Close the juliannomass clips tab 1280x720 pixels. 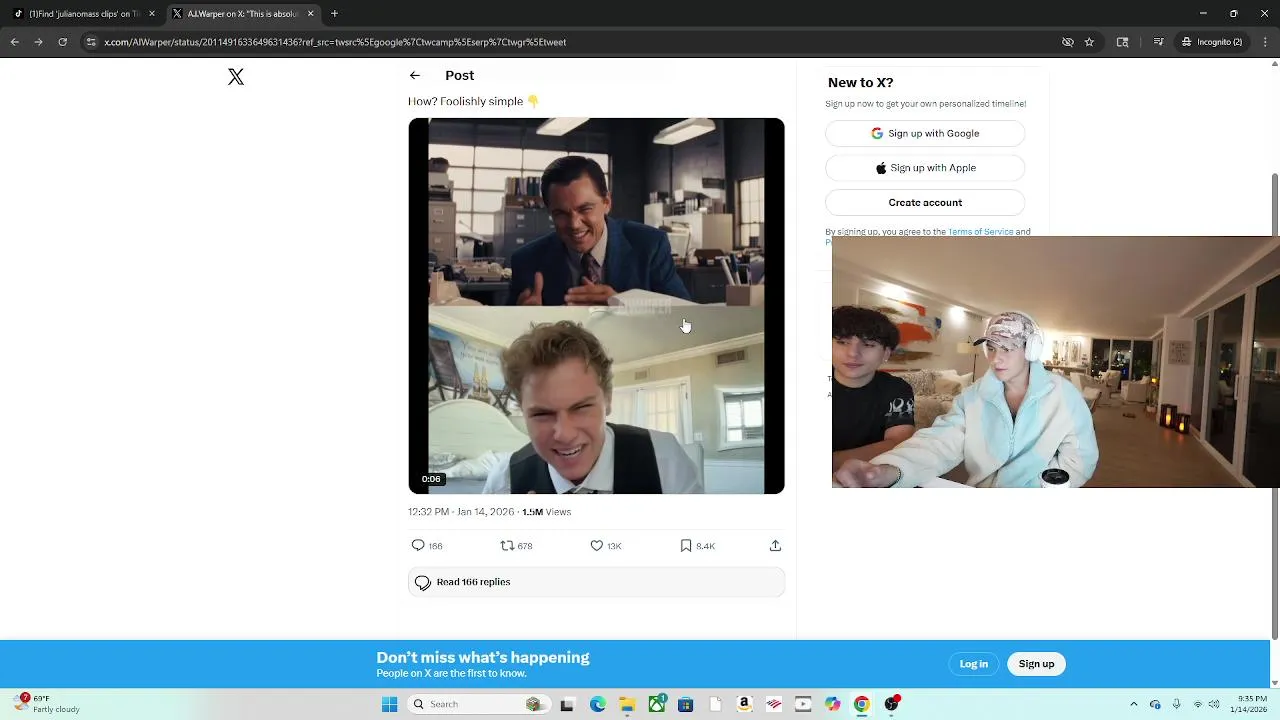(152, 14)
